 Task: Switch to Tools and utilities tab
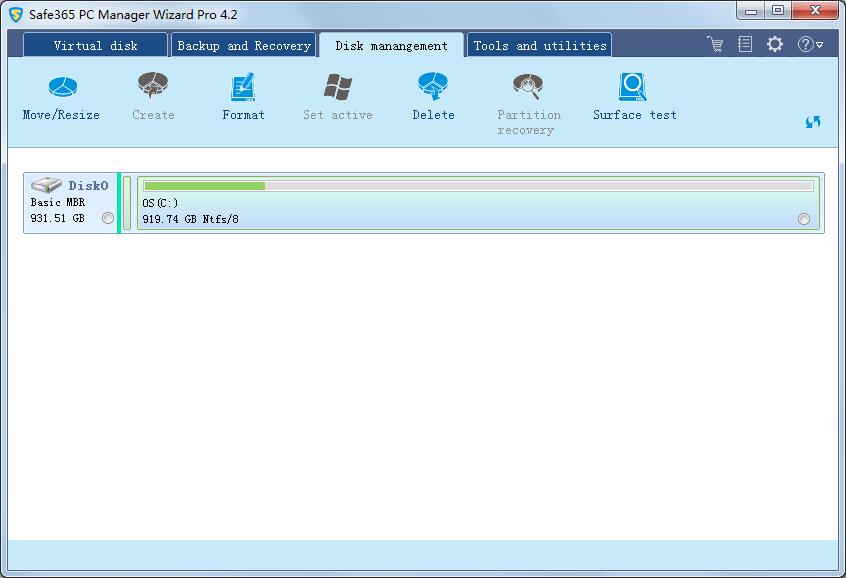coord(539,46)
